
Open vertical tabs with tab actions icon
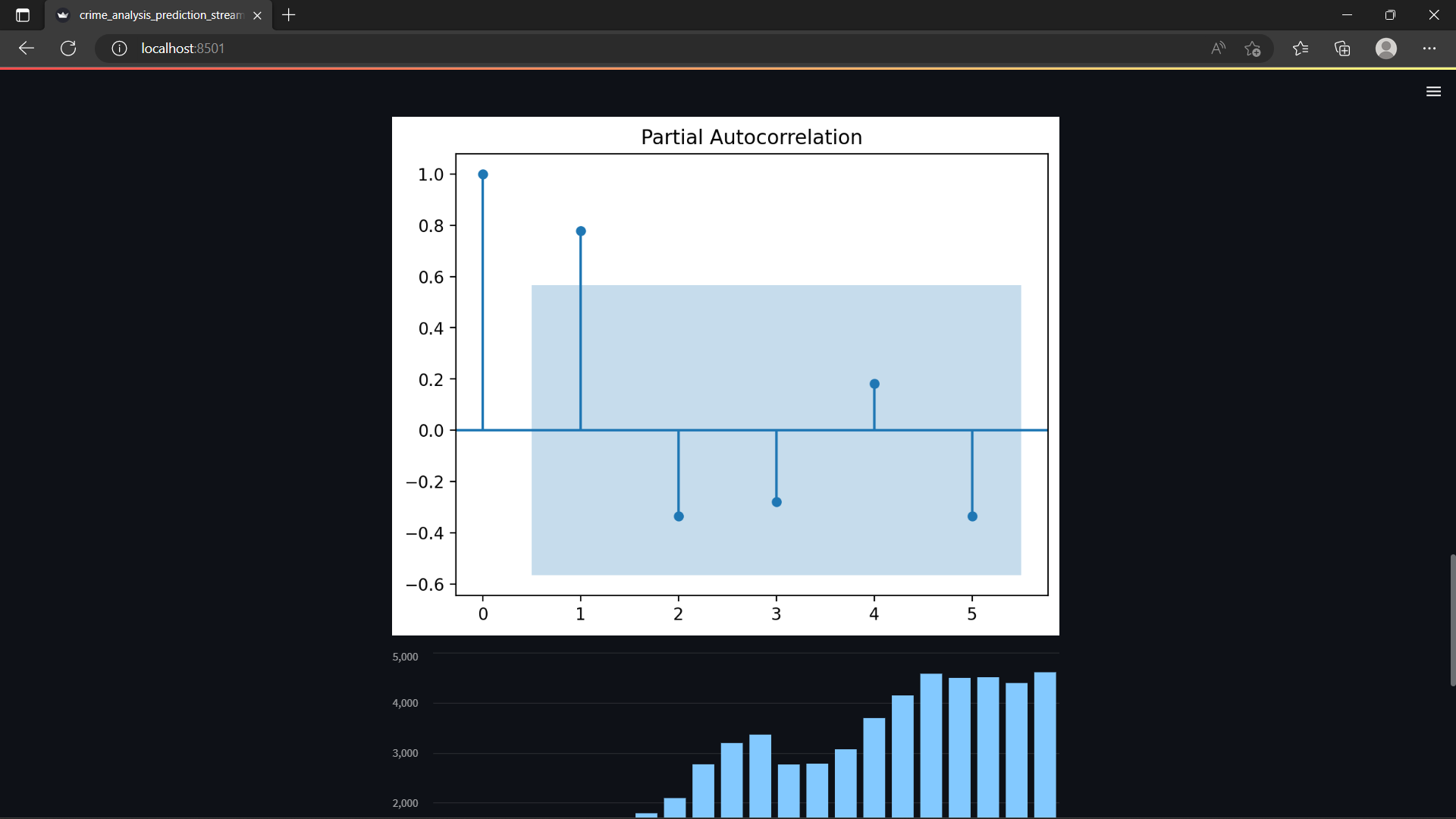[x=22, y=15]
